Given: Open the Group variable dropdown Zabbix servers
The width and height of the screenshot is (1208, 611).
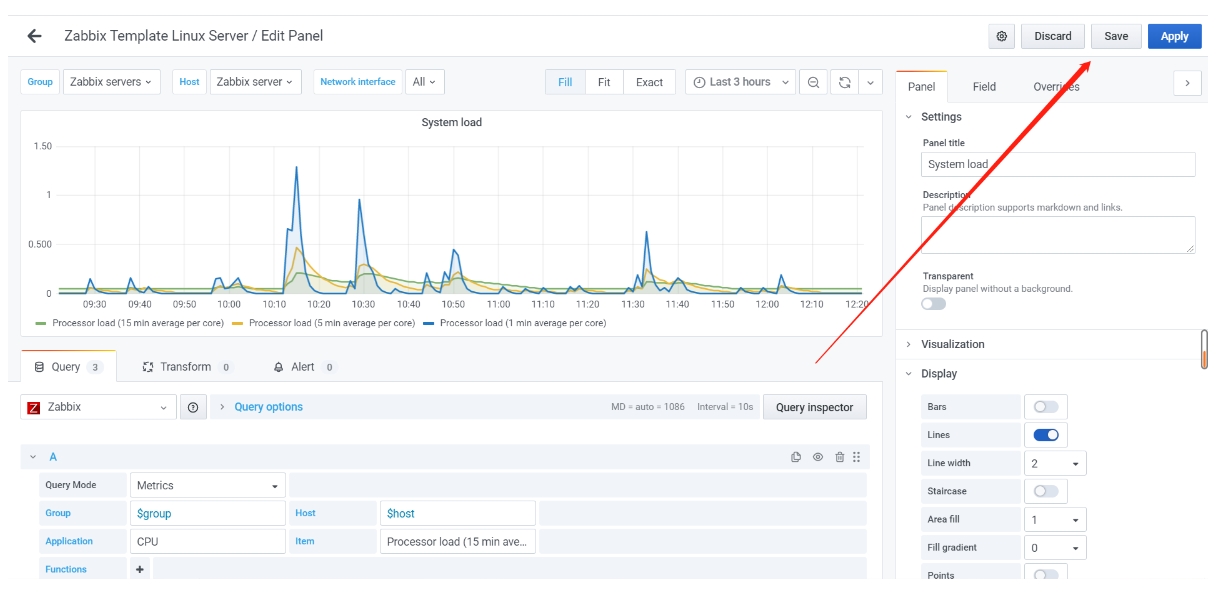Looking at the screenshot, I should tap(111, 82).
